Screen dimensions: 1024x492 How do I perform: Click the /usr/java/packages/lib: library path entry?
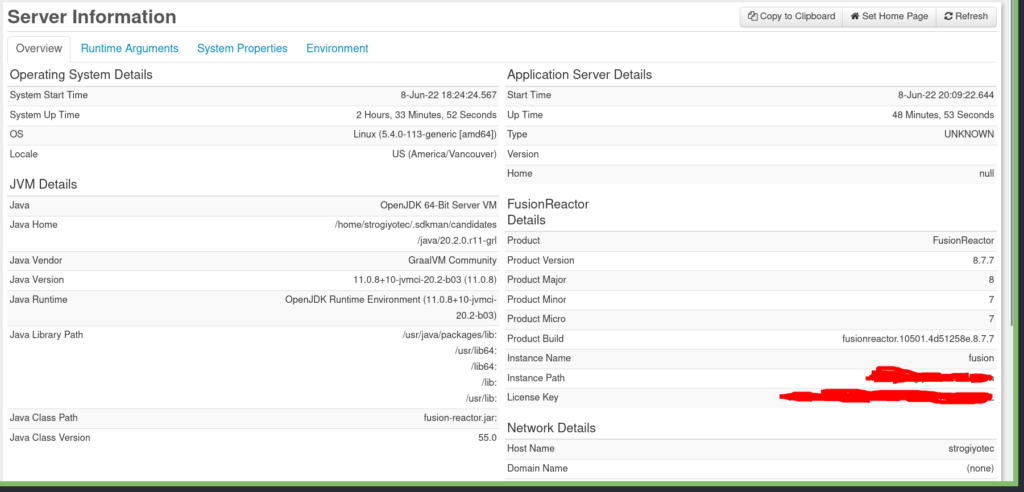tap(450, 335)
